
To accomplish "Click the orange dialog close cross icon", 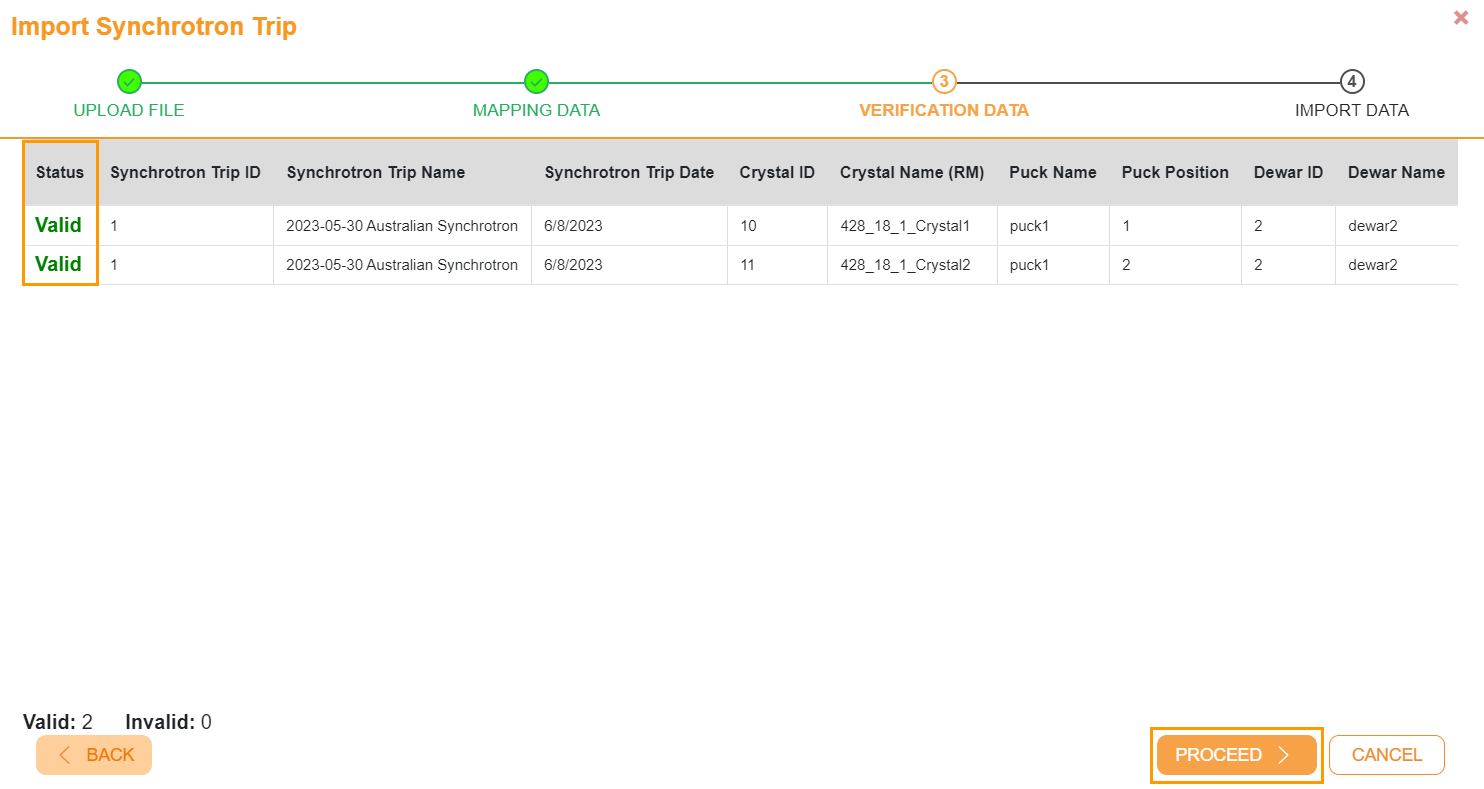I will coord(1460,17).
